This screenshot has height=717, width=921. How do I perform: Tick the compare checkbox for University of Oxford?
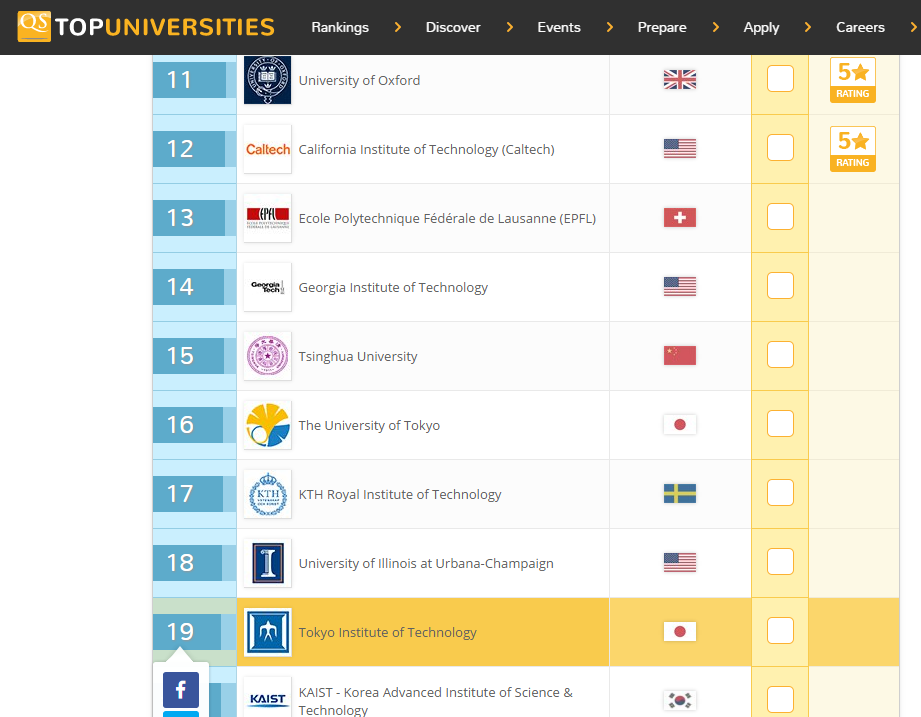tap(780, 79)
